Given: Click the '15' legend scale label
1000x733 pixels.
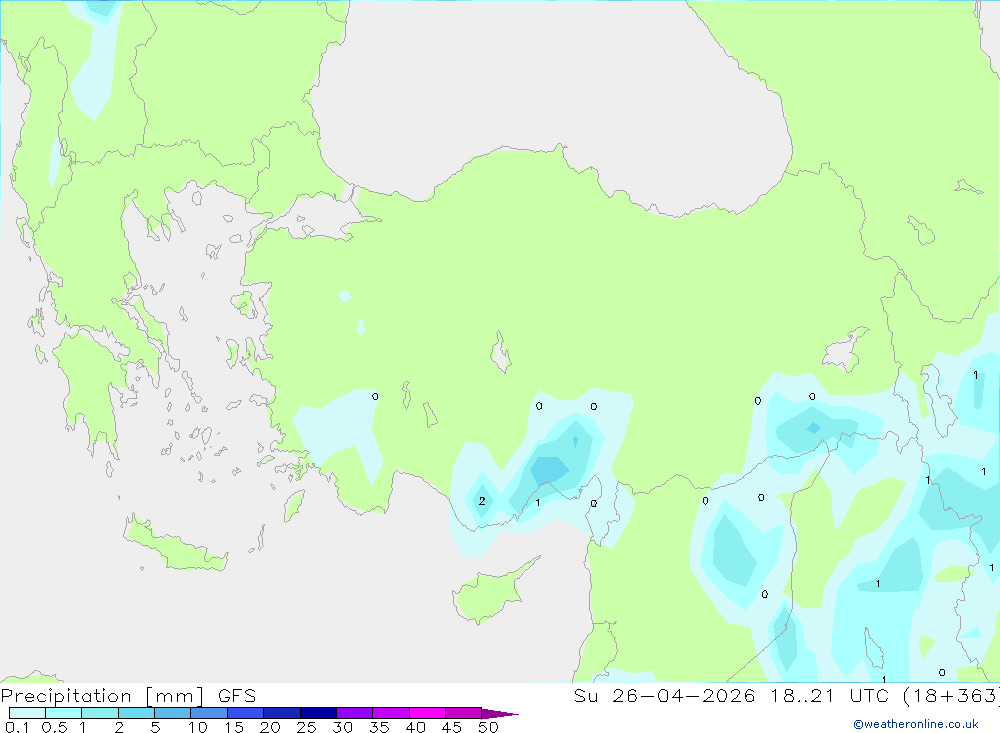Looking at the screenshot, I should point(234,727).
